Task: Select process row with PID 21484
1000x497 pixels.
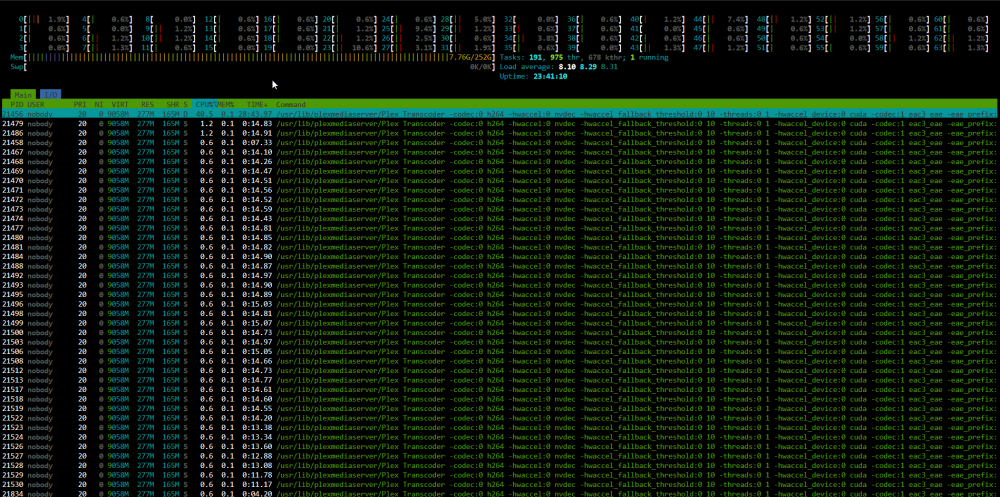Action: pyautogui.click(x=500, y=256)
